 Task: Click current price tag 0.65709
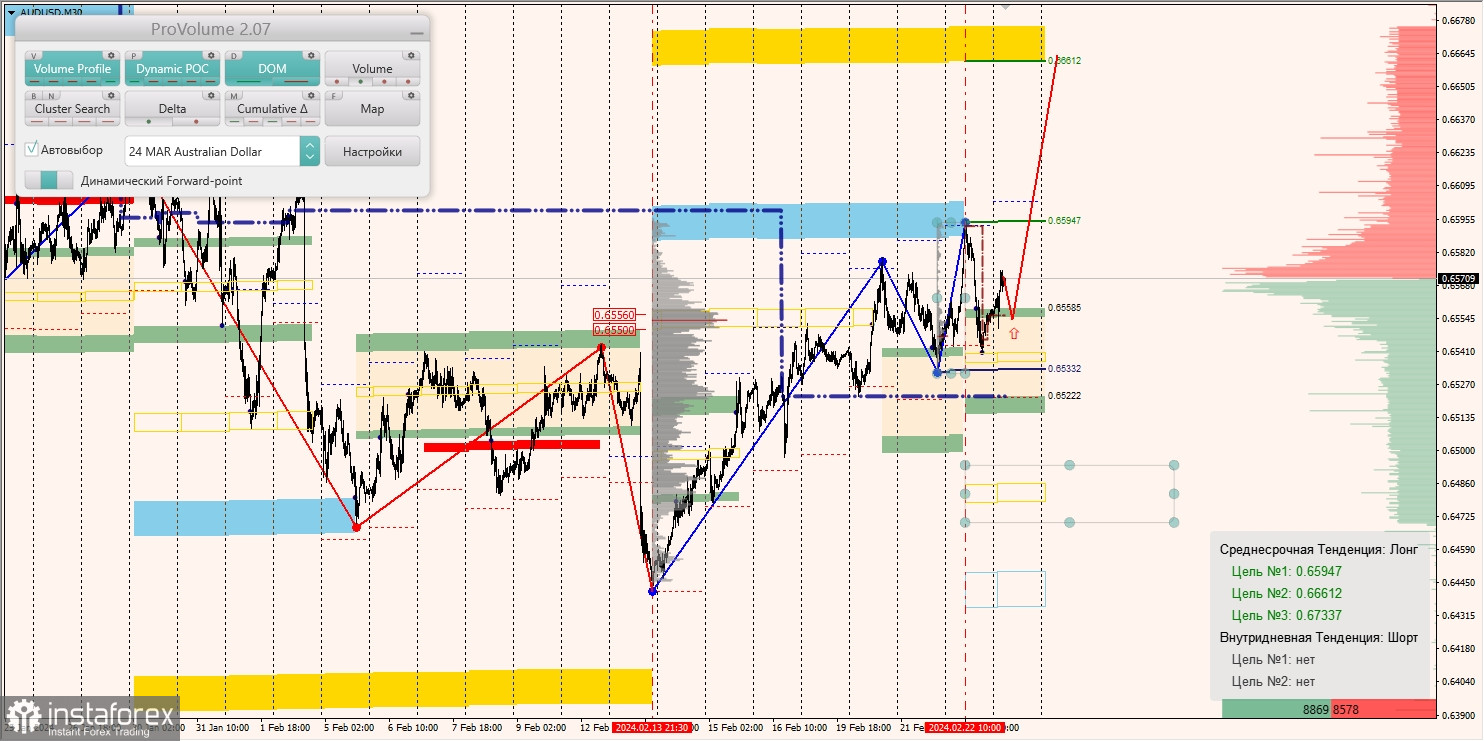pos(1459,278)
